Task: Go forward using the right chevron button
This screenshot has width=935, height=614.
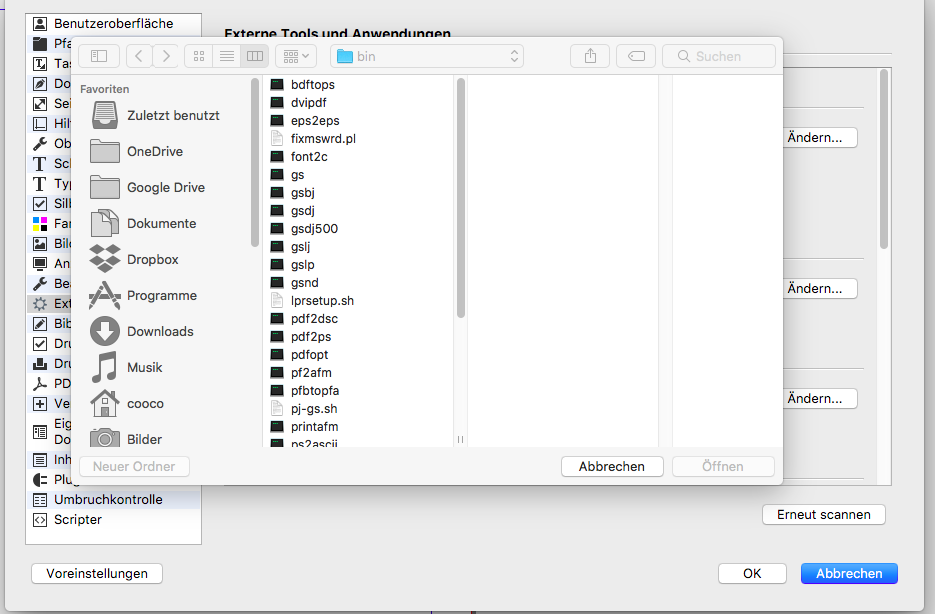Action: (x=166, y=56)
